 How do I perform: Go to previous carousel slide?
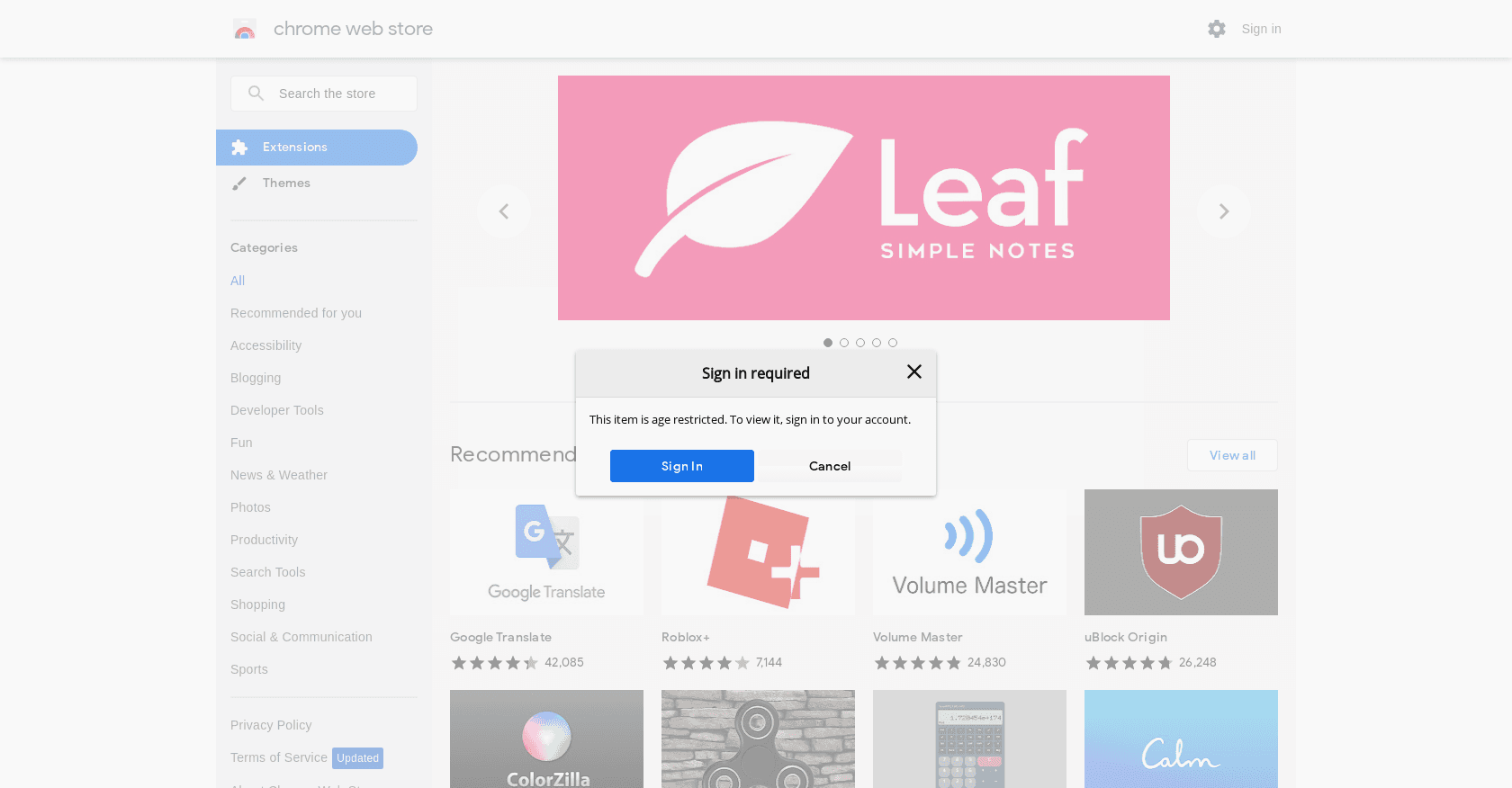point(504,211)
